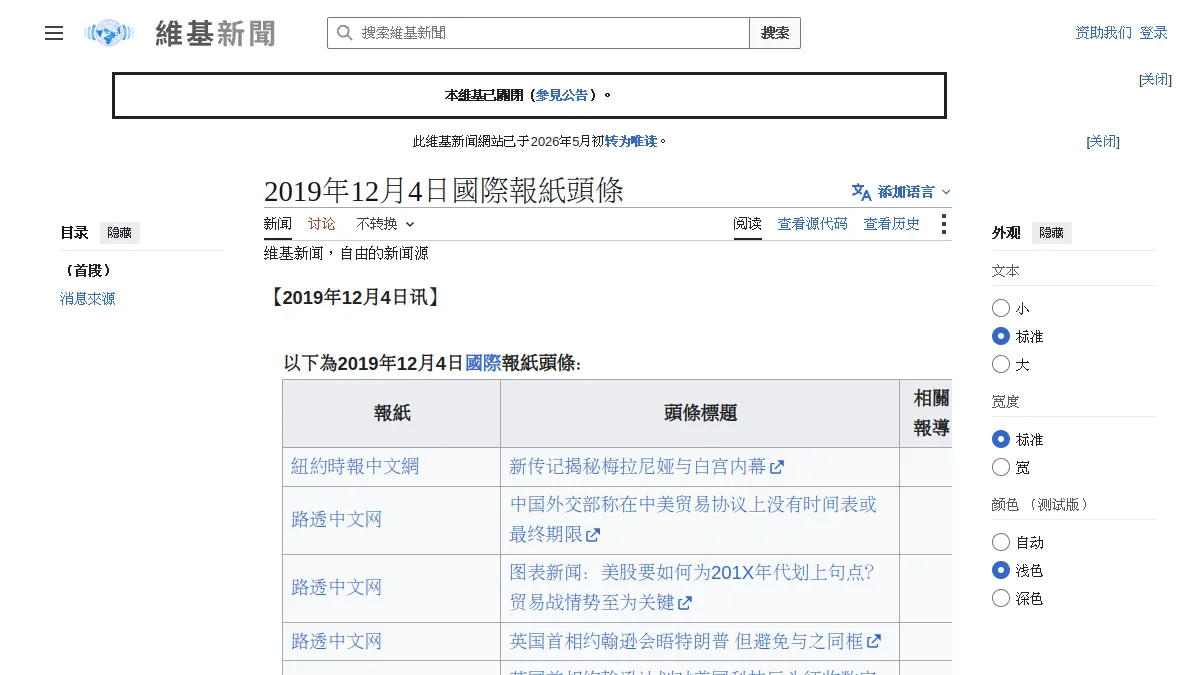Open the 登录 link
Screen dimensions: 1200x675
coord(1153,33)
